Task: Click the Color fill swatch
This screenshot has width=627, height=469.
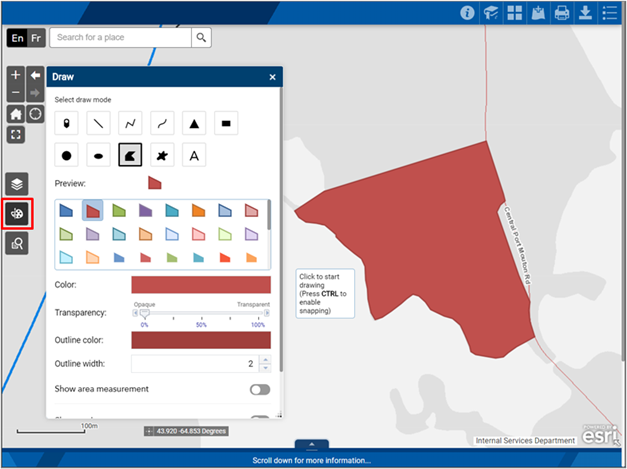Action: 201,285
